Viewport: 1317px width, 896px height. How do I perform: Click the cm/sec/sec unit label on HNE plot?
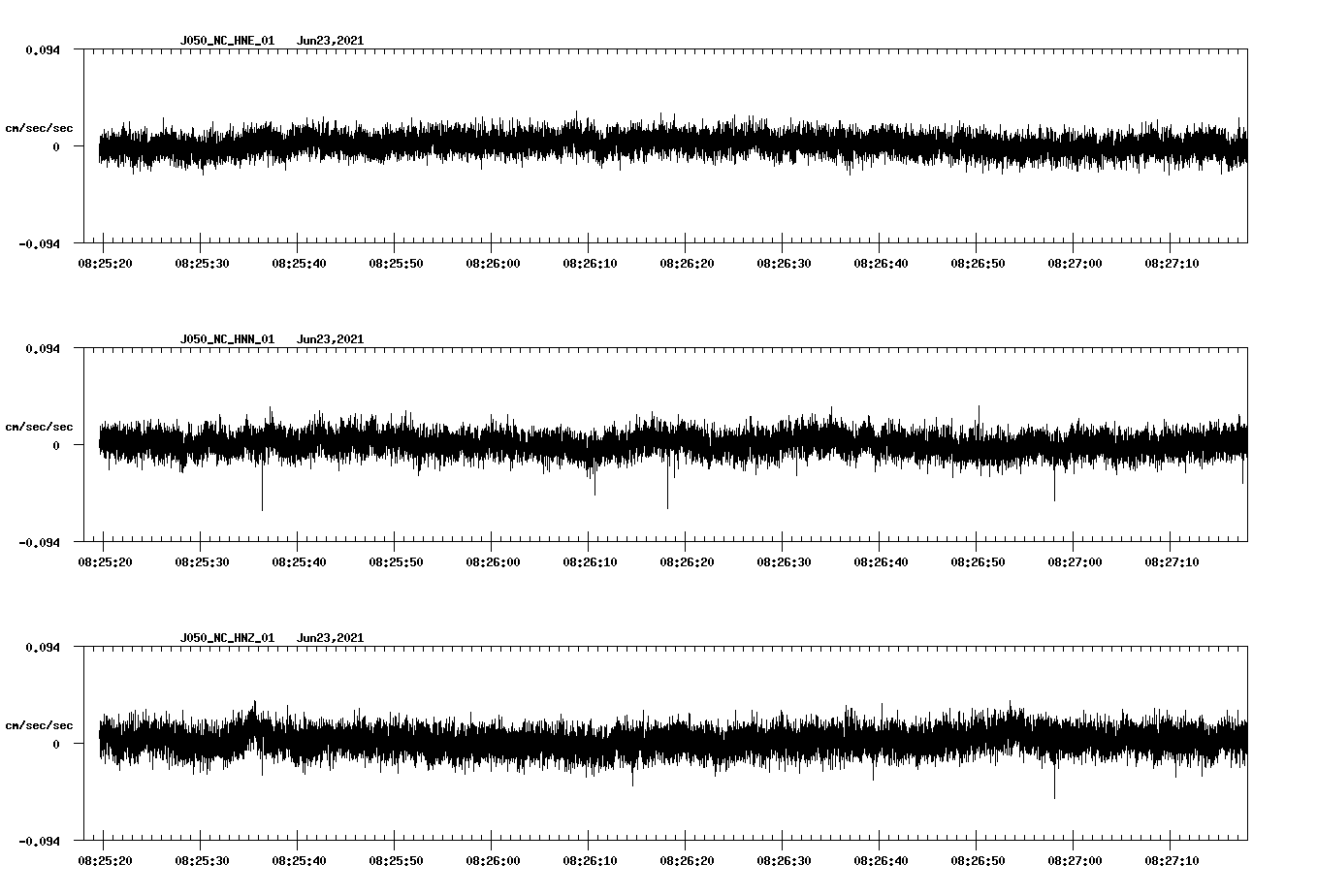(x=39, y=128)
